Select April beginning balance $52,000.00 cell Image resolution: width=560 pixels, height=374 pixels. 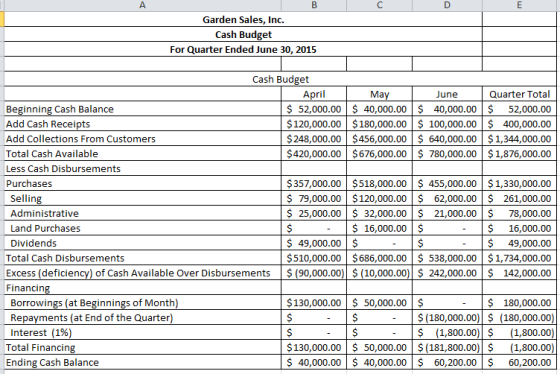tap(314, 109)
